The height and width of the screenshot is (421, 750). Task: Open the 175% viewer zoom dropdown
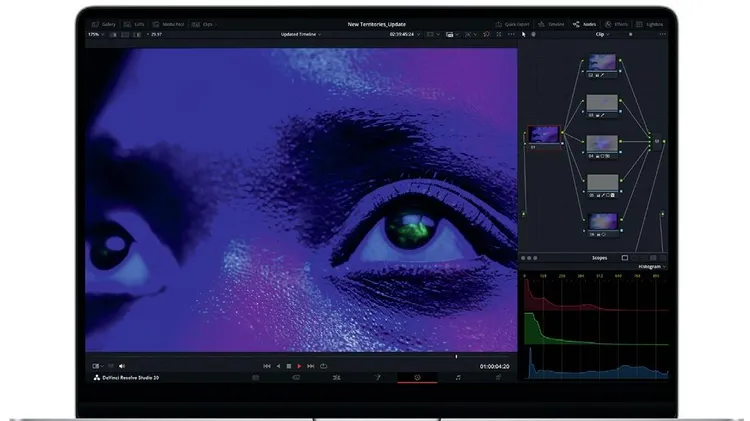(x=95, y=34)
